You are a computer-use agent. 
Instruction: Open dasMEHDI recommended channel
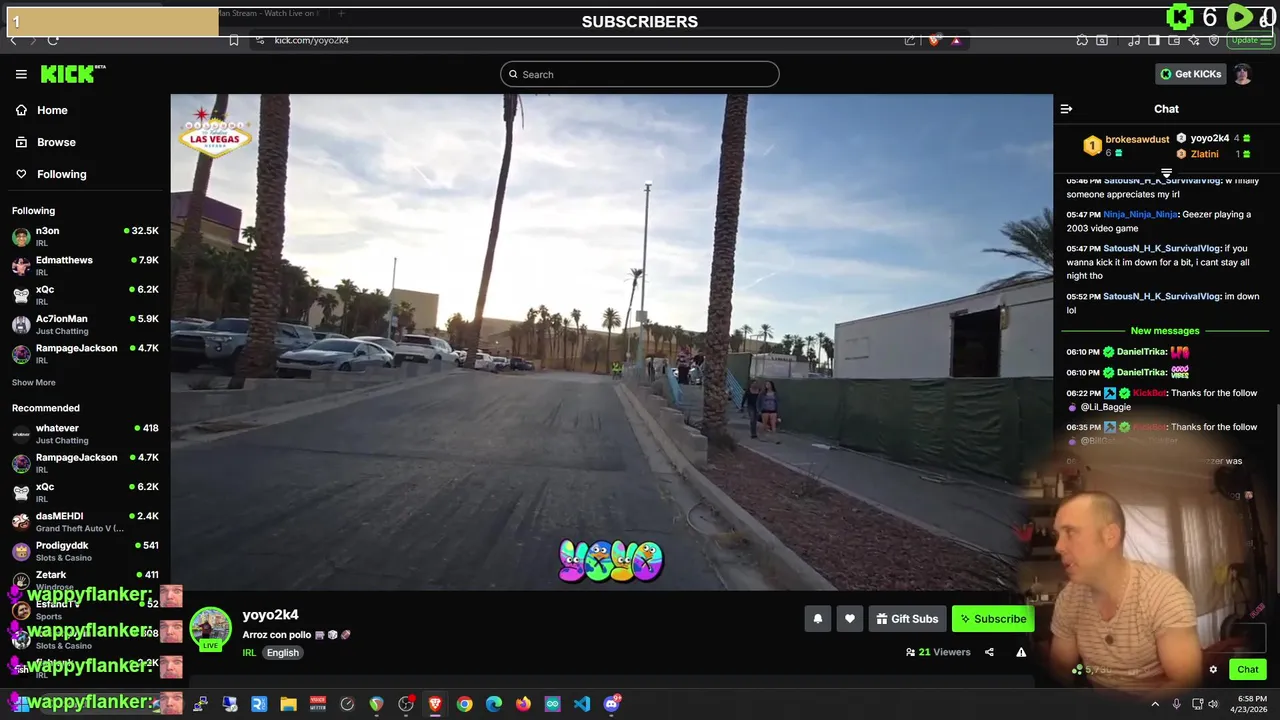point(85,521)
